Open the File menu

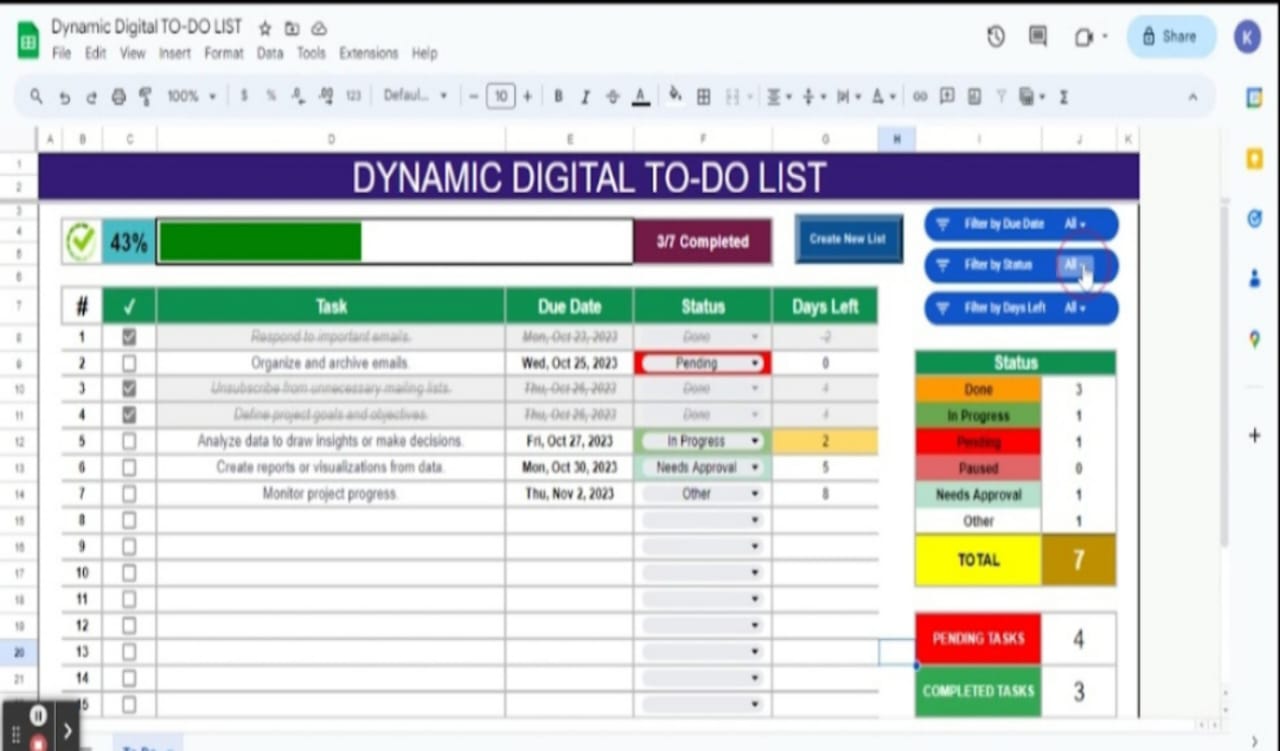tap(61, 53)
